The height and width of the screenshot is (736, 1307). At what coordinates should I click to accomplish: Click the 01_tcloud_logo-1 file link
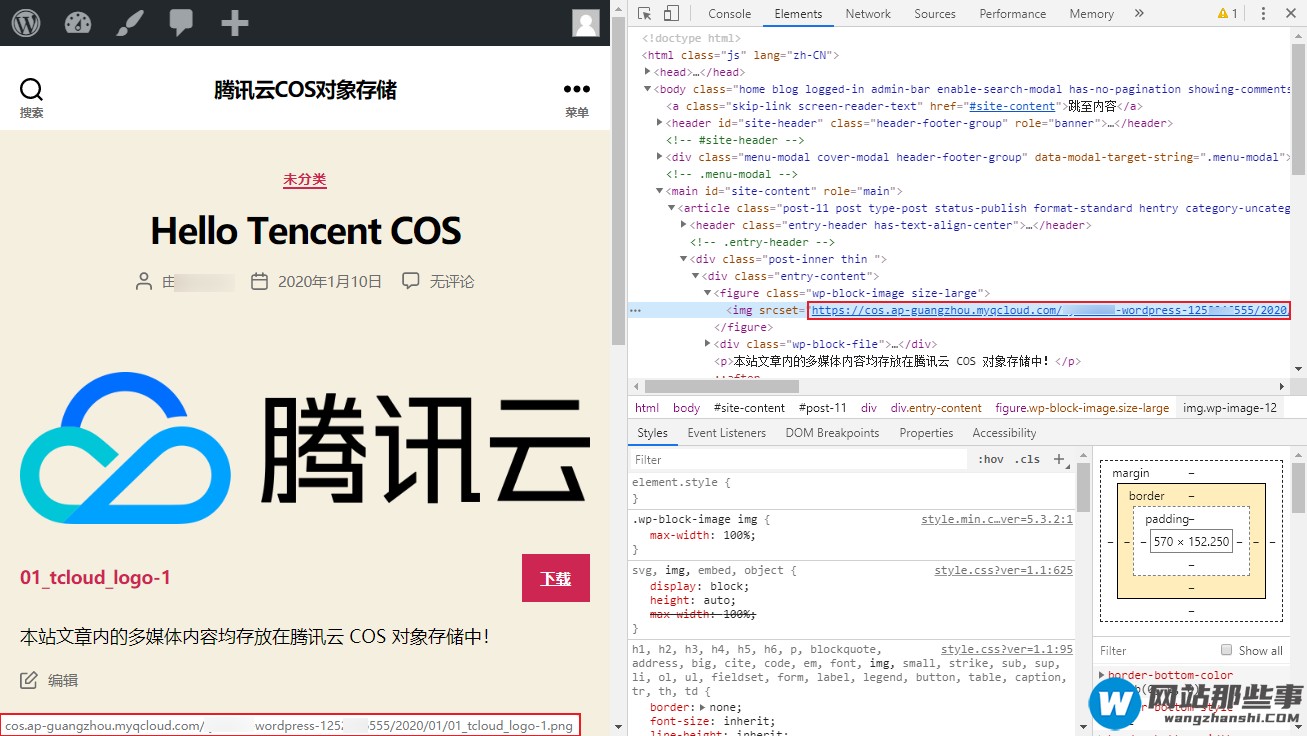95,577
